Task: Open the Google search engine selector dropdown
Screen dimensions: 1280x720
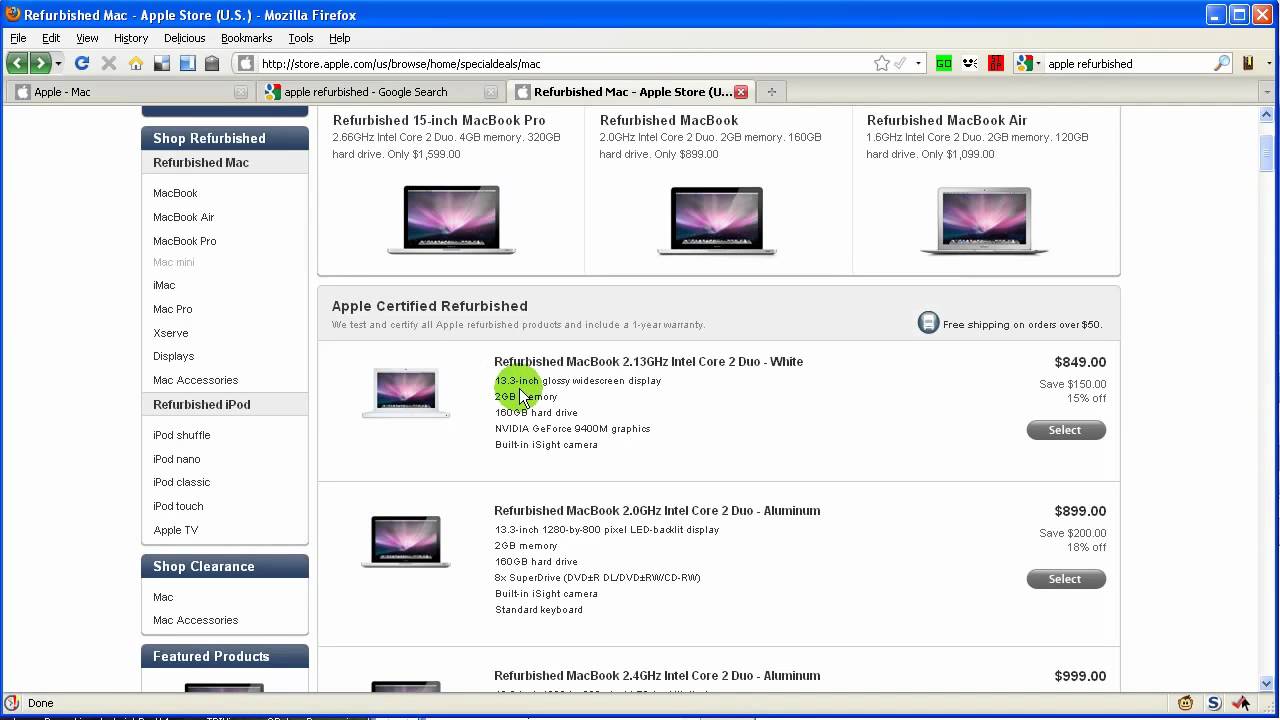Action: coord(1028,63)
